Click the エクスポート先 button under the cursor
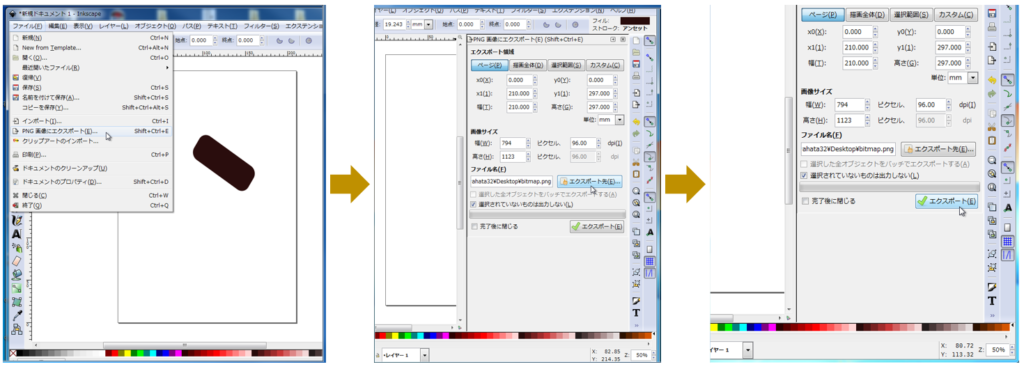This screenshot has width=1024, height=369. pyautogui.click(x=590, y=181)
